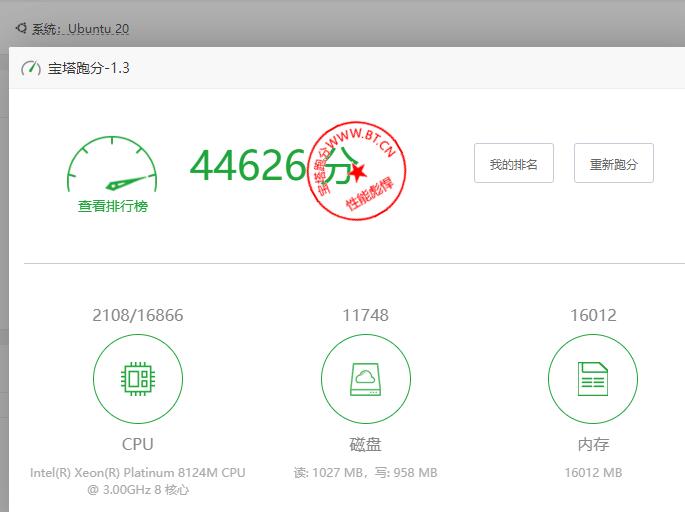Click the 宝塔跑分-1.3 dialog title
The height and width of the screenshot is (512, 685).
[89, 68]
